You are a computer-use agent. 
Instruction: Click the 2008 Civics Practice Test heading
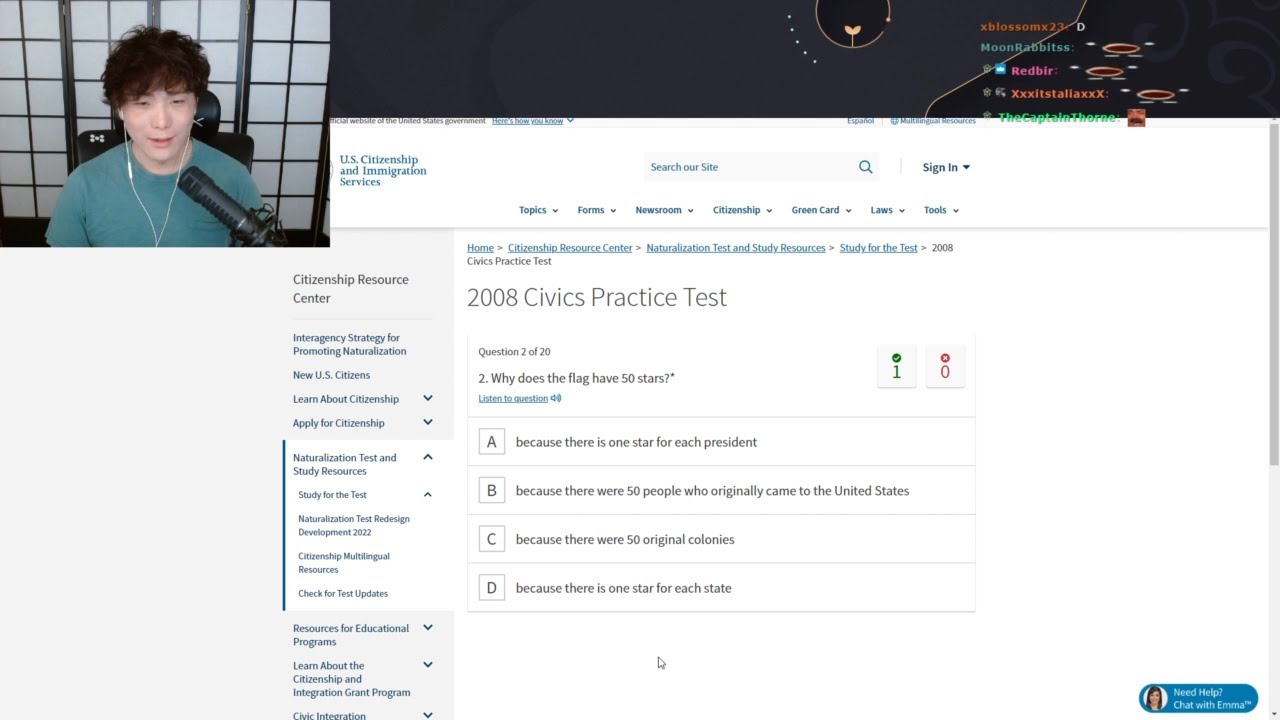597,297
